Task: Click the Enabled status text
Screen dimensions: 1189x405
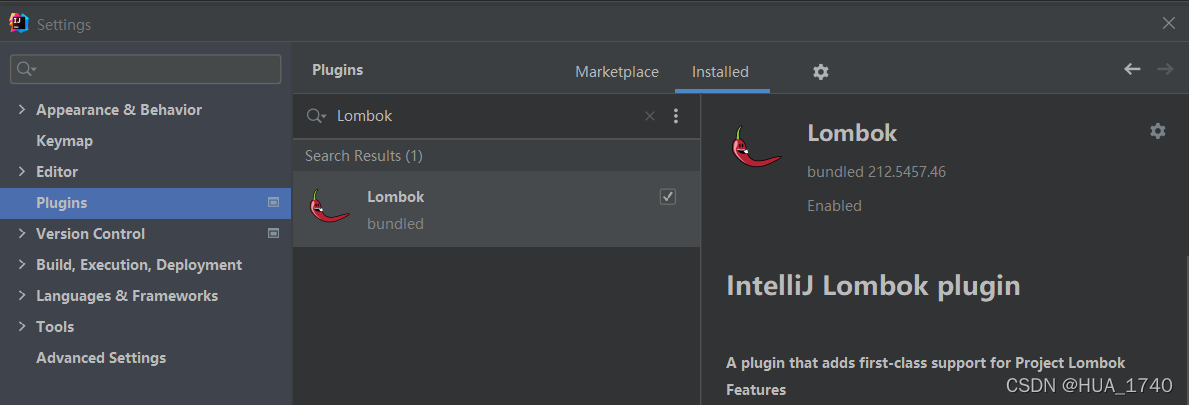Action: [834, 206]
